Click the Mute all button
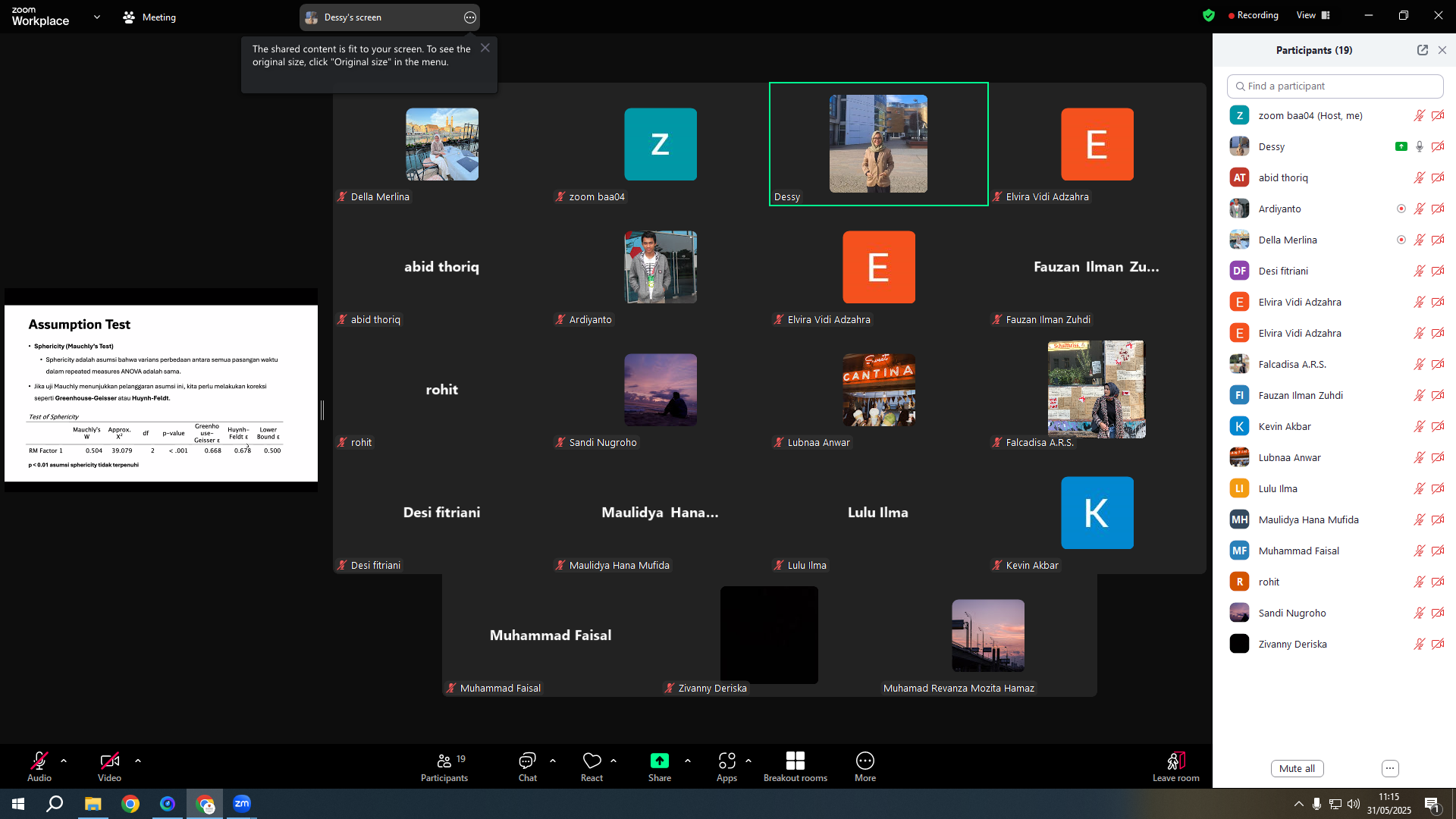This screenshot has width=1456, height=819. tap(1297, 768)
